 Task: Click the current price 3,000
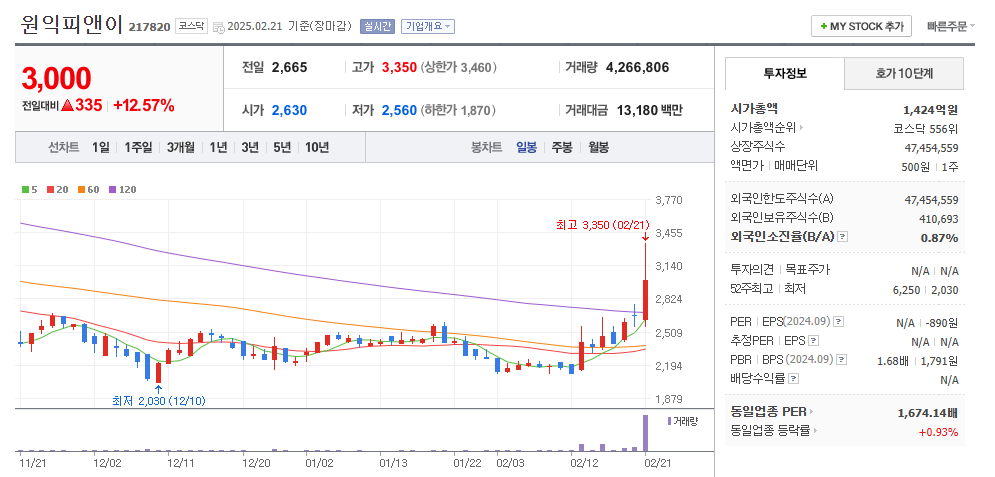tap(56, 79)
